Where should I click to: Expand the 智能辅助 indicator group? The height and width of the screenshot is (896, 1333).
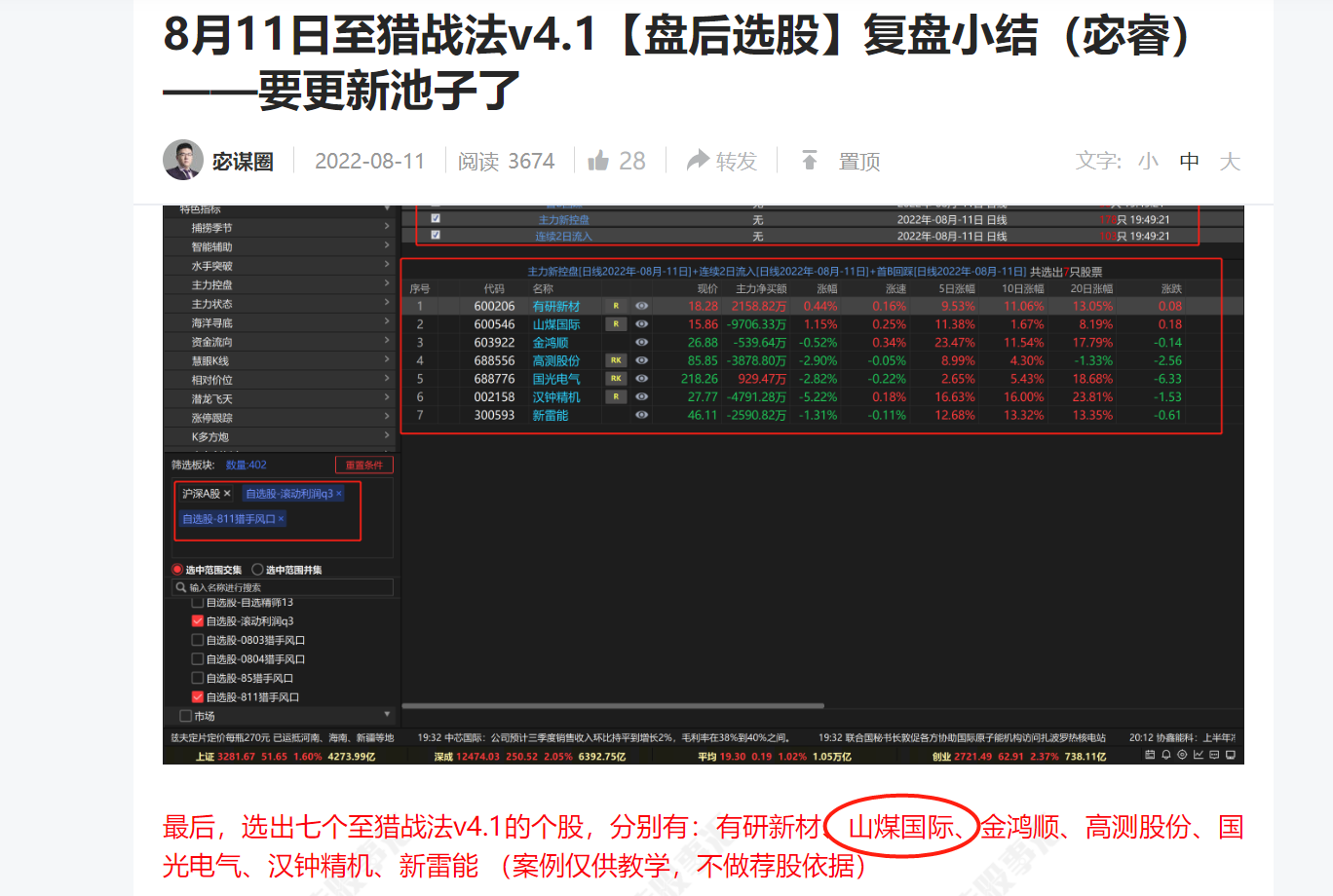(387, 246)
